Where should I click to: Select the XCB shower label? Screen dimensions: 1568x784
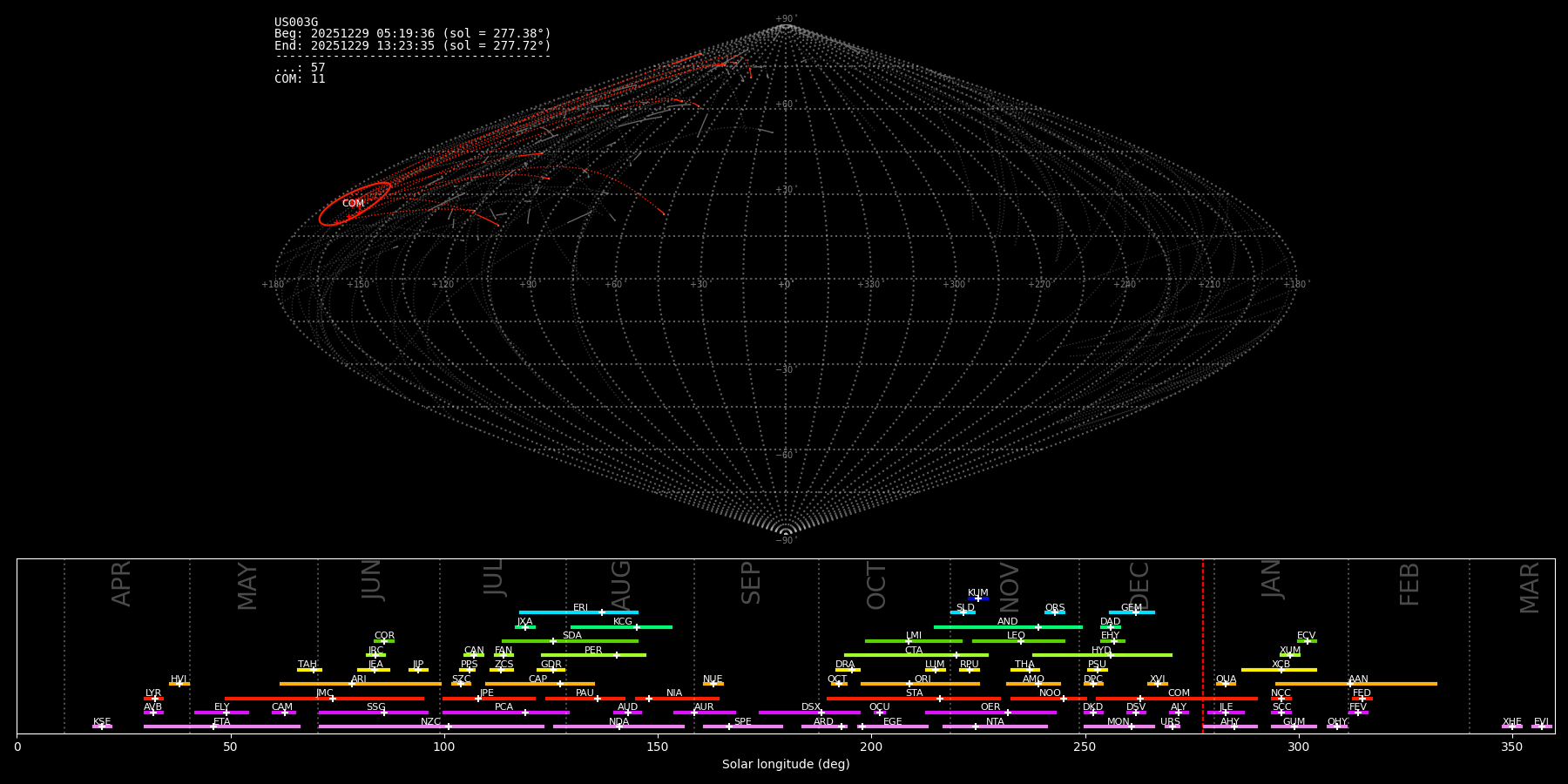[x=1281, y=665]
